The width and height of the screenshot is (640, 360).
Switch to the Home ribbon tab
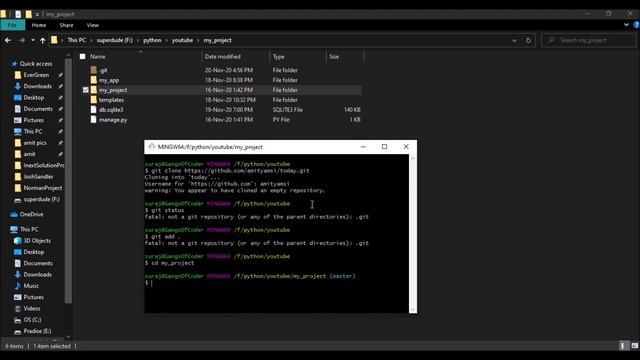point(39,25)
